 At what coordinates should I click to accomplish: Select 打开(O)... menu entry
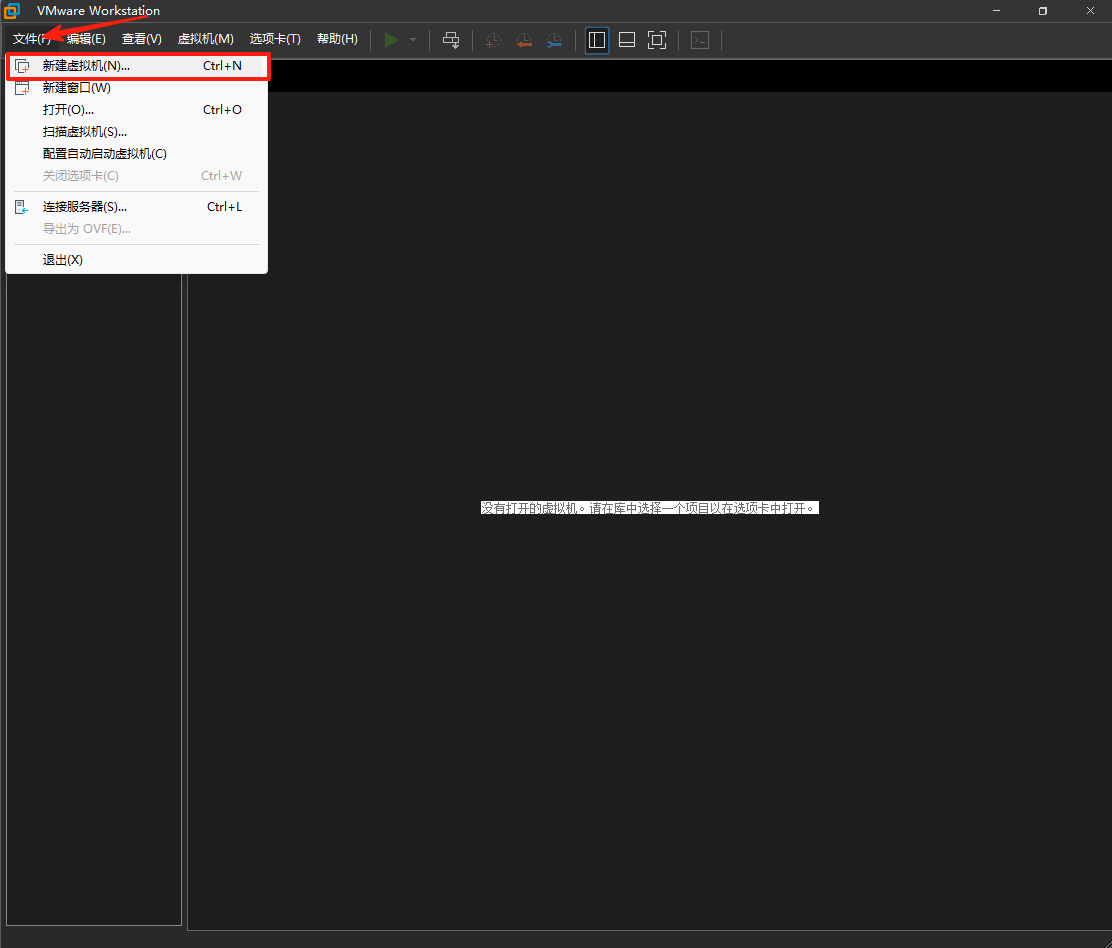[137, 110]
